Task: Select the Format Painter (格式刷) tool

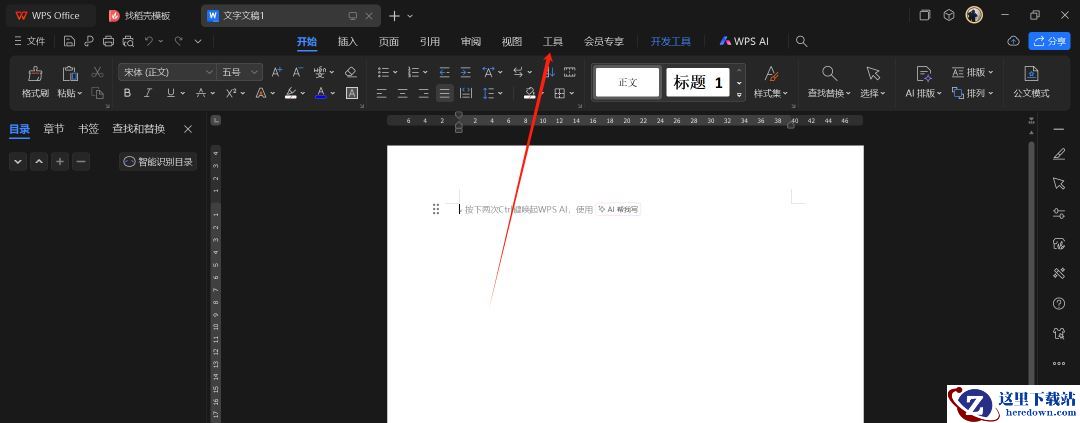Action: [x=35, y=82]
